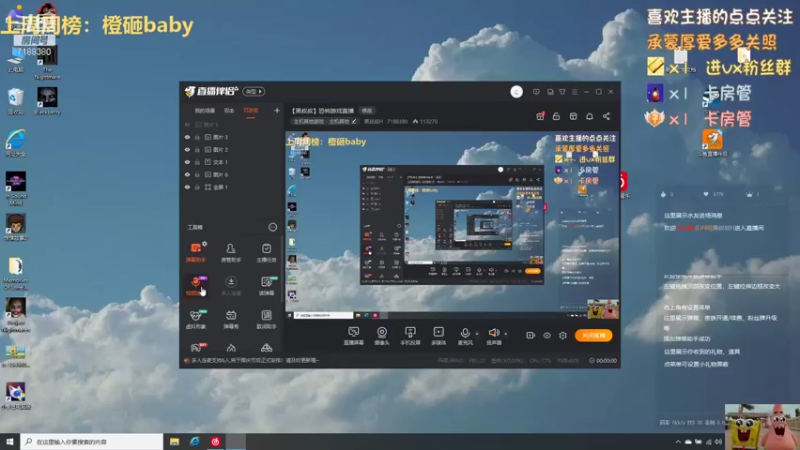Open the 虚拟形象 virtual avatar tool
800x450 pixels.
(x=196, y=319)
